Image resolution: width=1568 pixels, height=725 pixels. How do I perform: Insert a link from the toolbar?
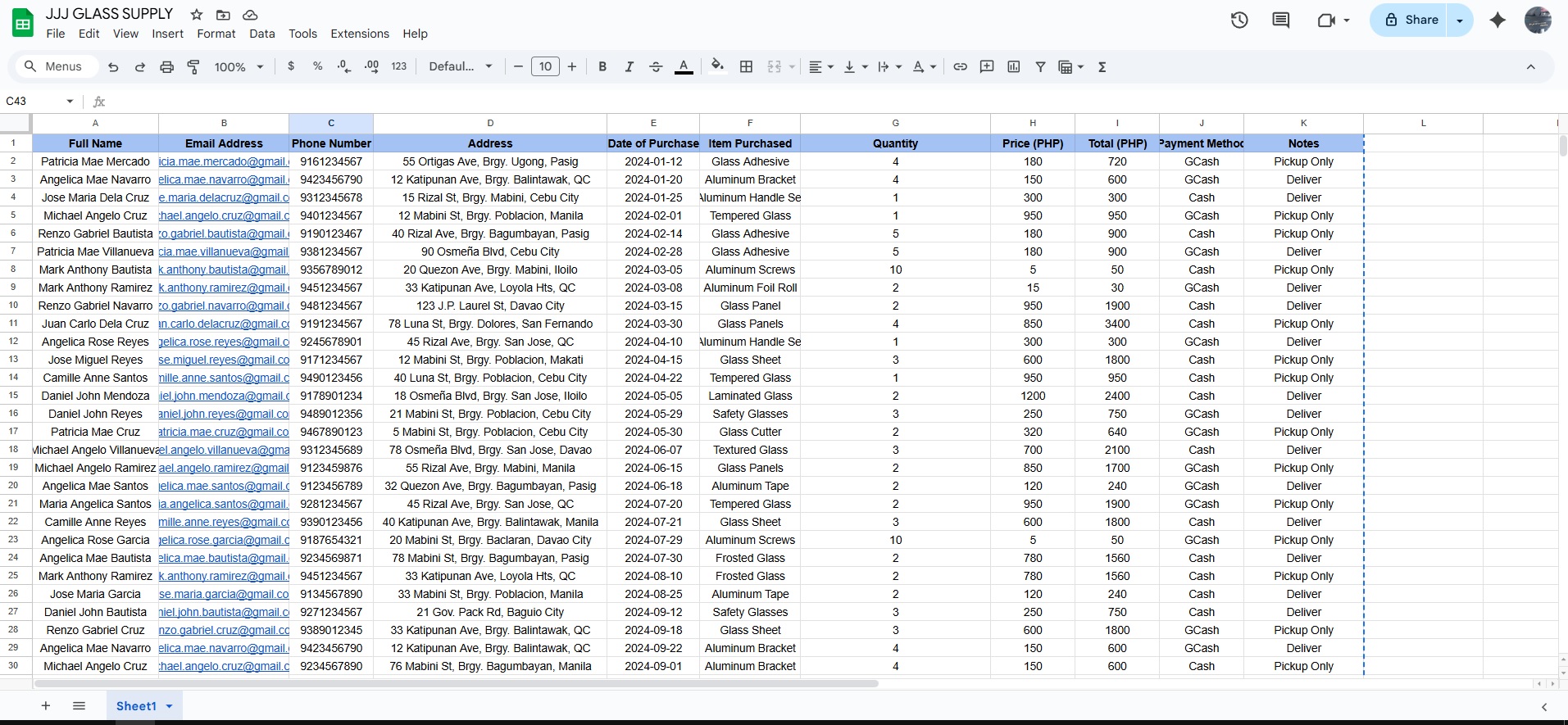(960, 67)
